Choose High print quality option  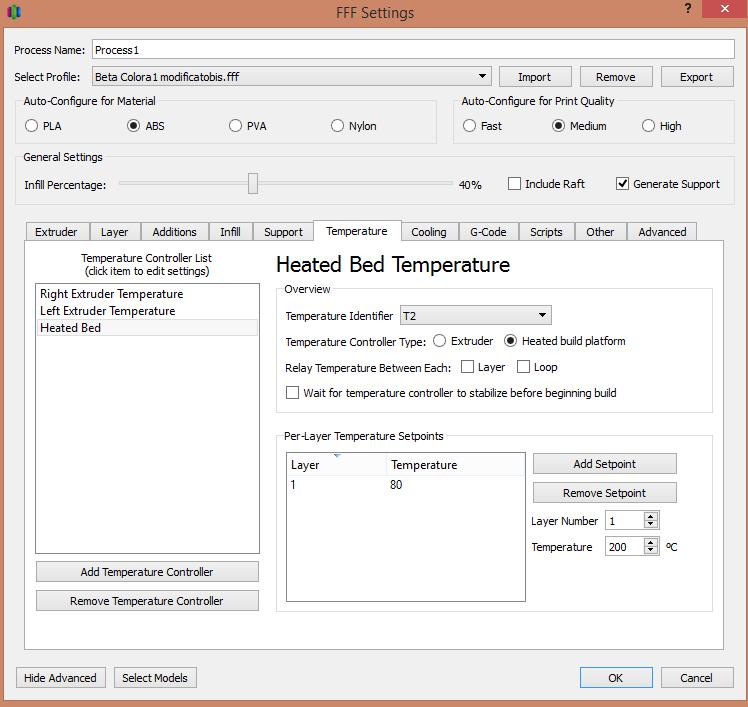point(649,126)
